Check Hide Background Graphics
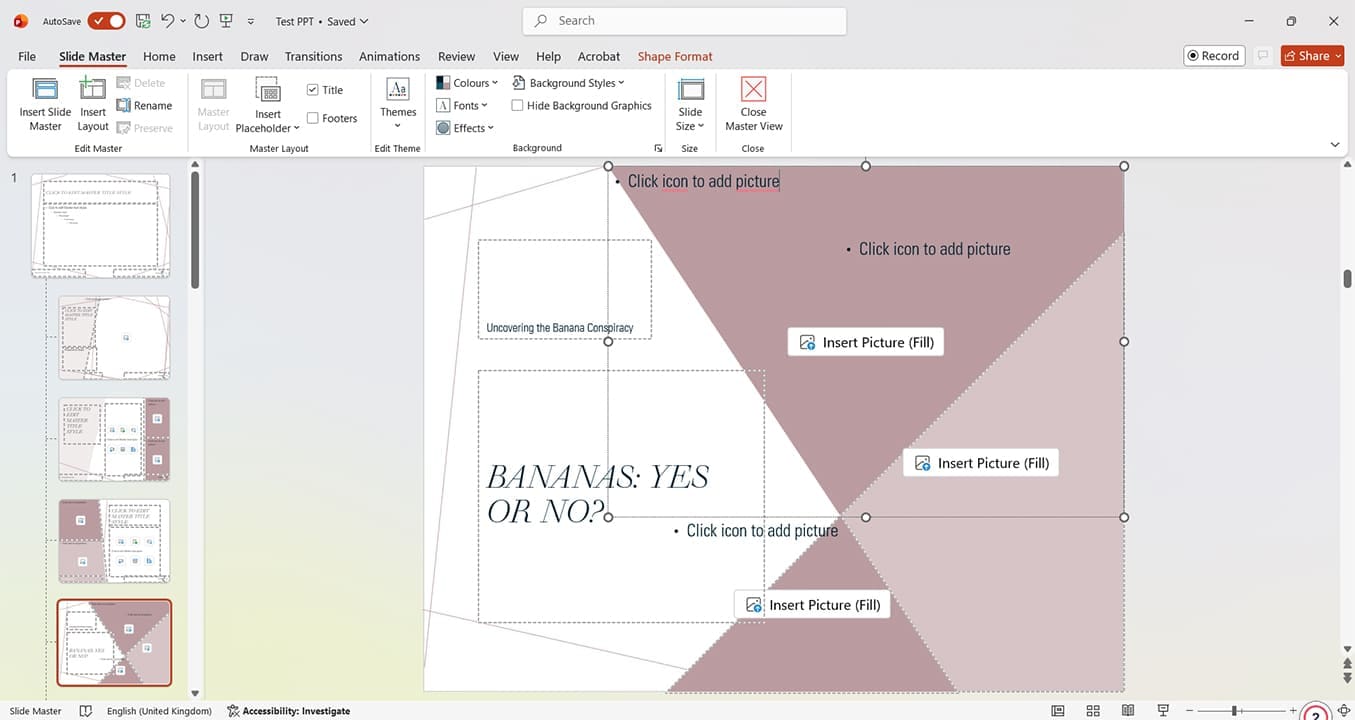The width and height of the screenshot is (1355, 720). pyautogui.click(x=517, y=106)
